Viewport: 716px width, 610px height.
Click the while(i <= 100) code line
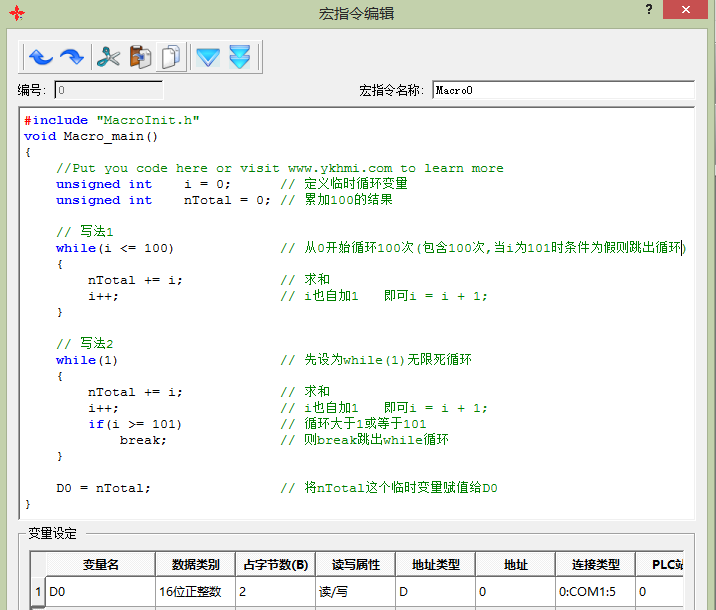tap(115, 248)
